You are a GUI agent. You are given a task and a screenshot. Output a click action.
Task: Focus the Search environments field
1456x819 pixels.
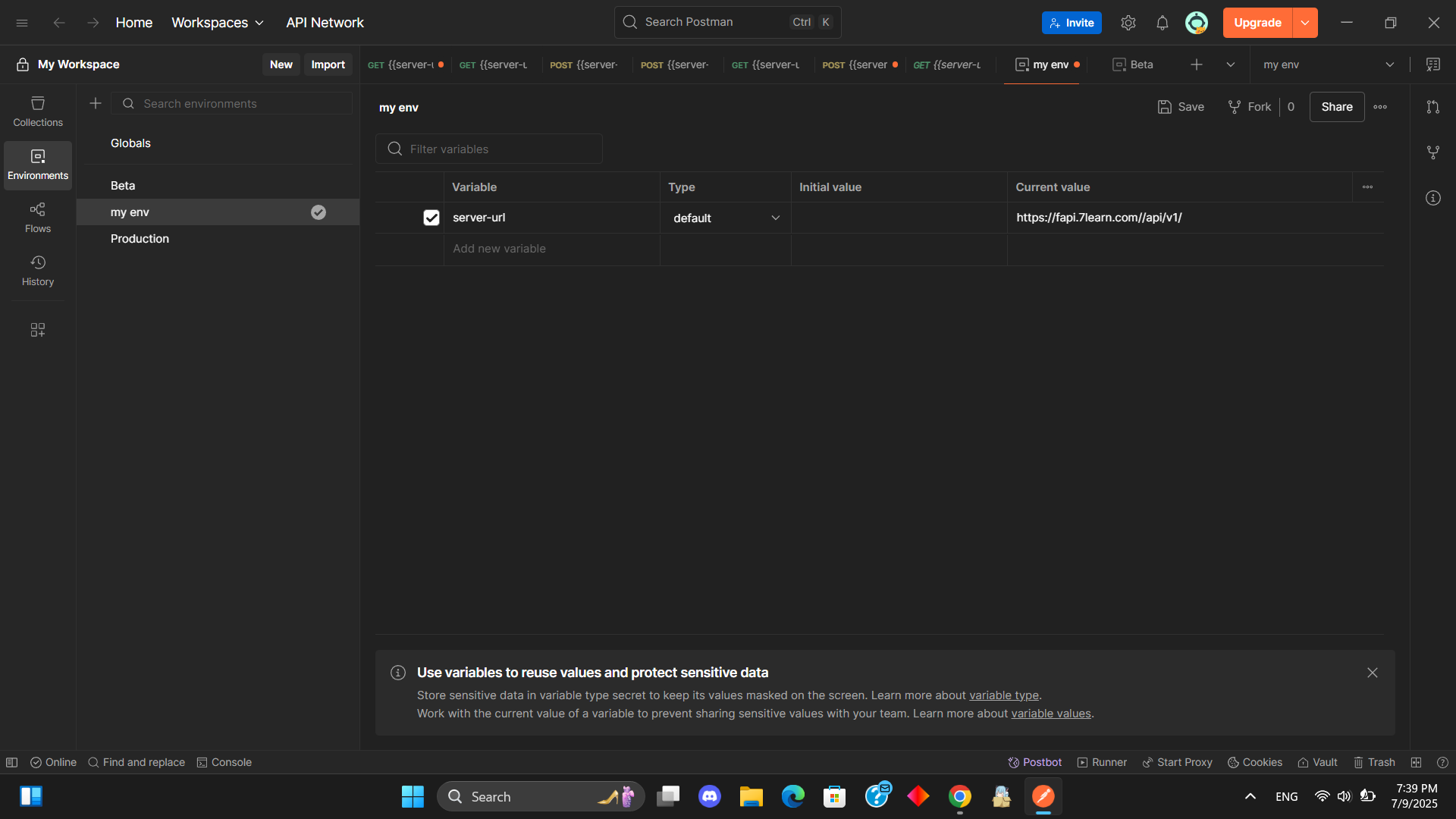(232, 103)
